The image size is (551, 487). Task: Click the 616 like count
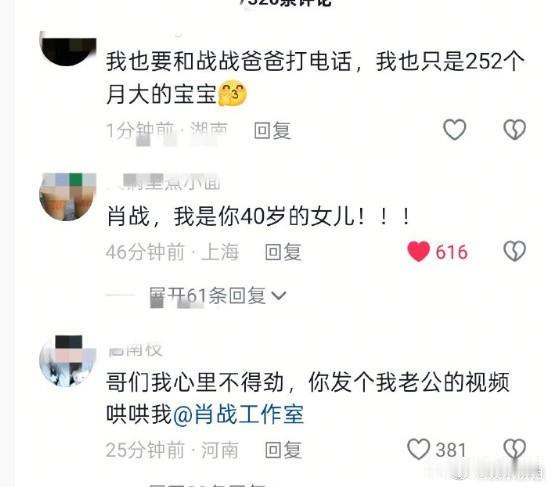(x=452, y=252)
